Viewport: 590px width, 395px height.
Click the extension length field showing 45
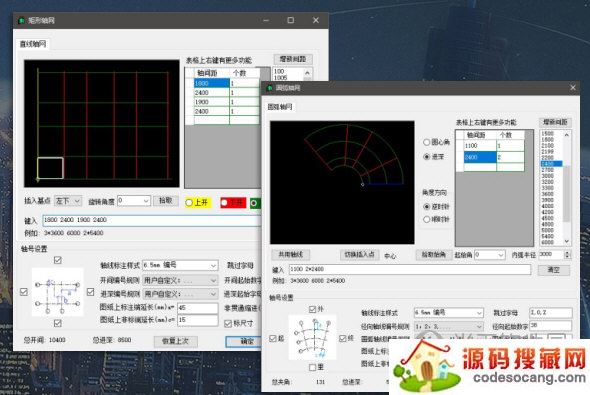pos(198,308)
